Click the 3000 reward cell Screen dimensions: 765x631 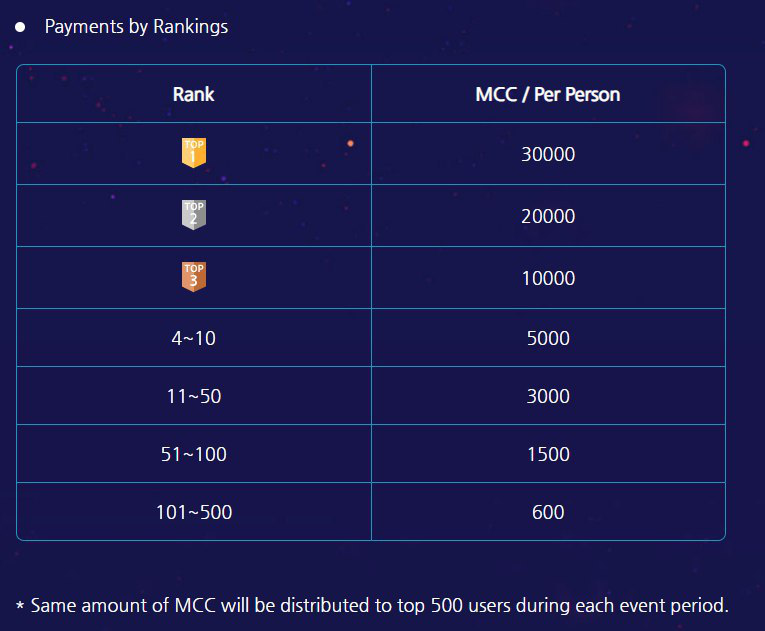tap(548, 396)
